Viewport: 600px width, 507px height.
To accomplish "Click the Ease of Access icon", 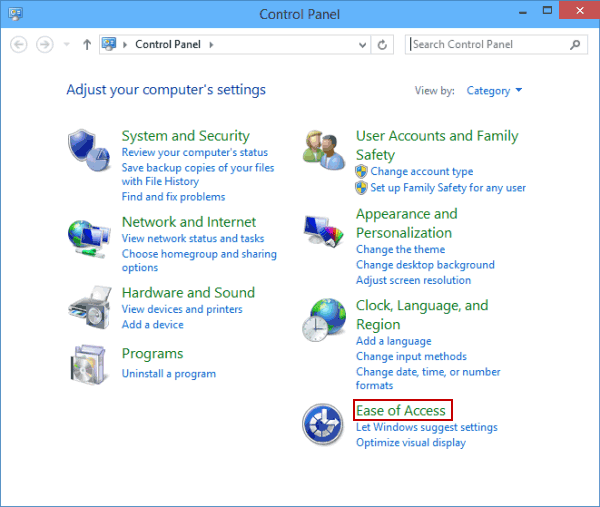I will click(324, 424).
